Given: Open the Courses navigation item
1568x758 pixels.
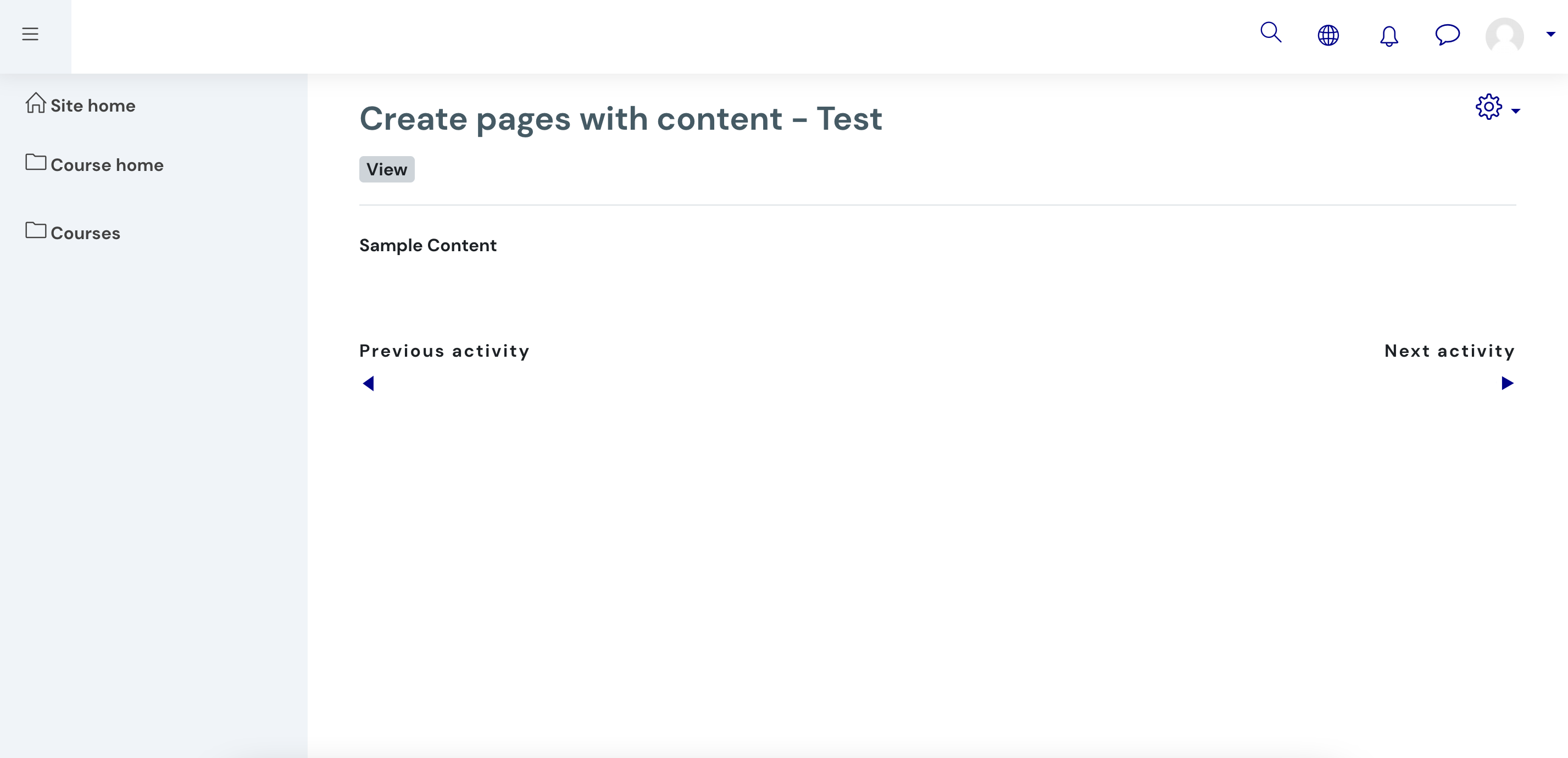Looking at the screenshot, I should coord(85,233).
